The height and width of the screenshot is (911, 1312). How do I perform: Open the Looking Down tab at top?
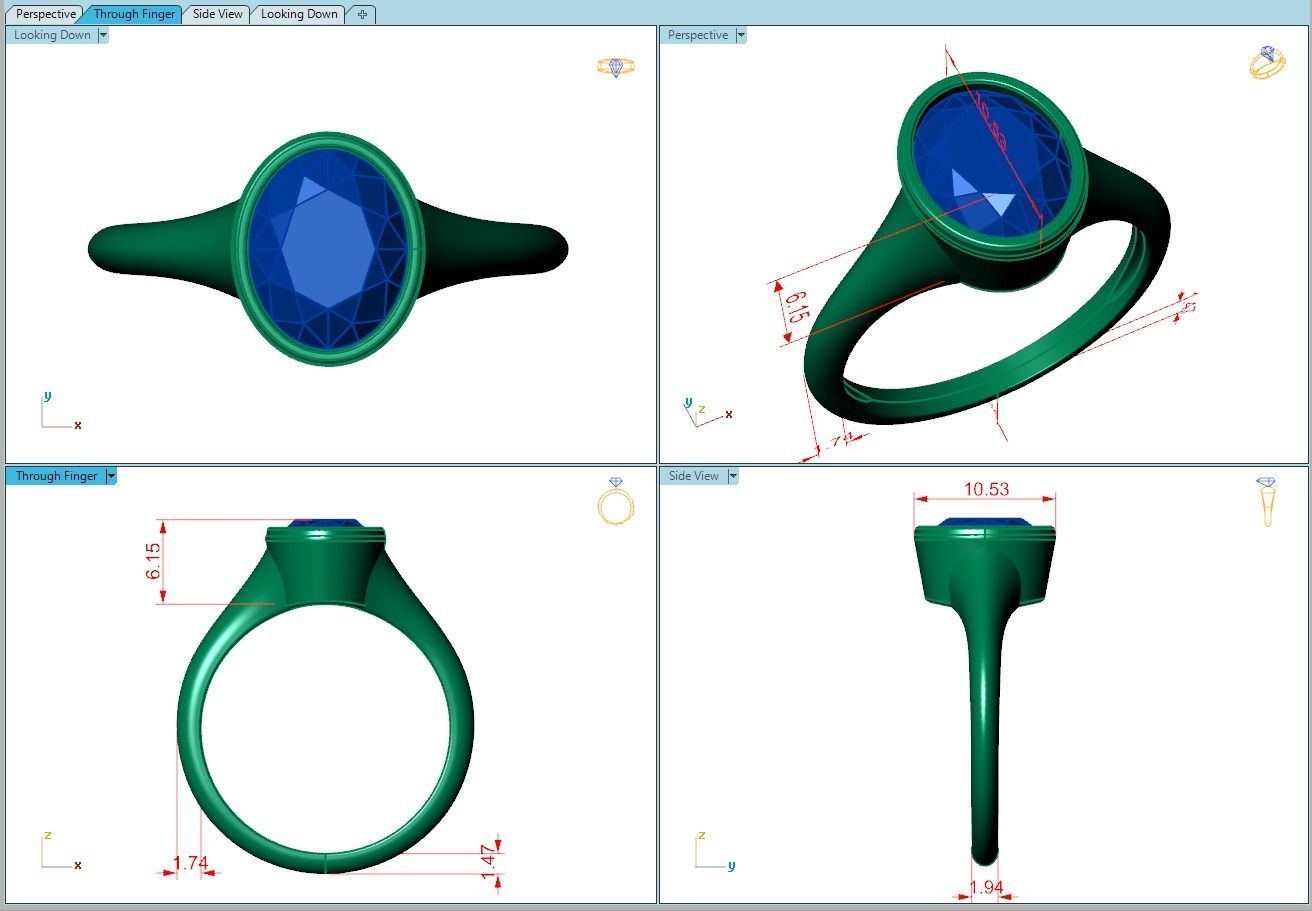(299, 14)
